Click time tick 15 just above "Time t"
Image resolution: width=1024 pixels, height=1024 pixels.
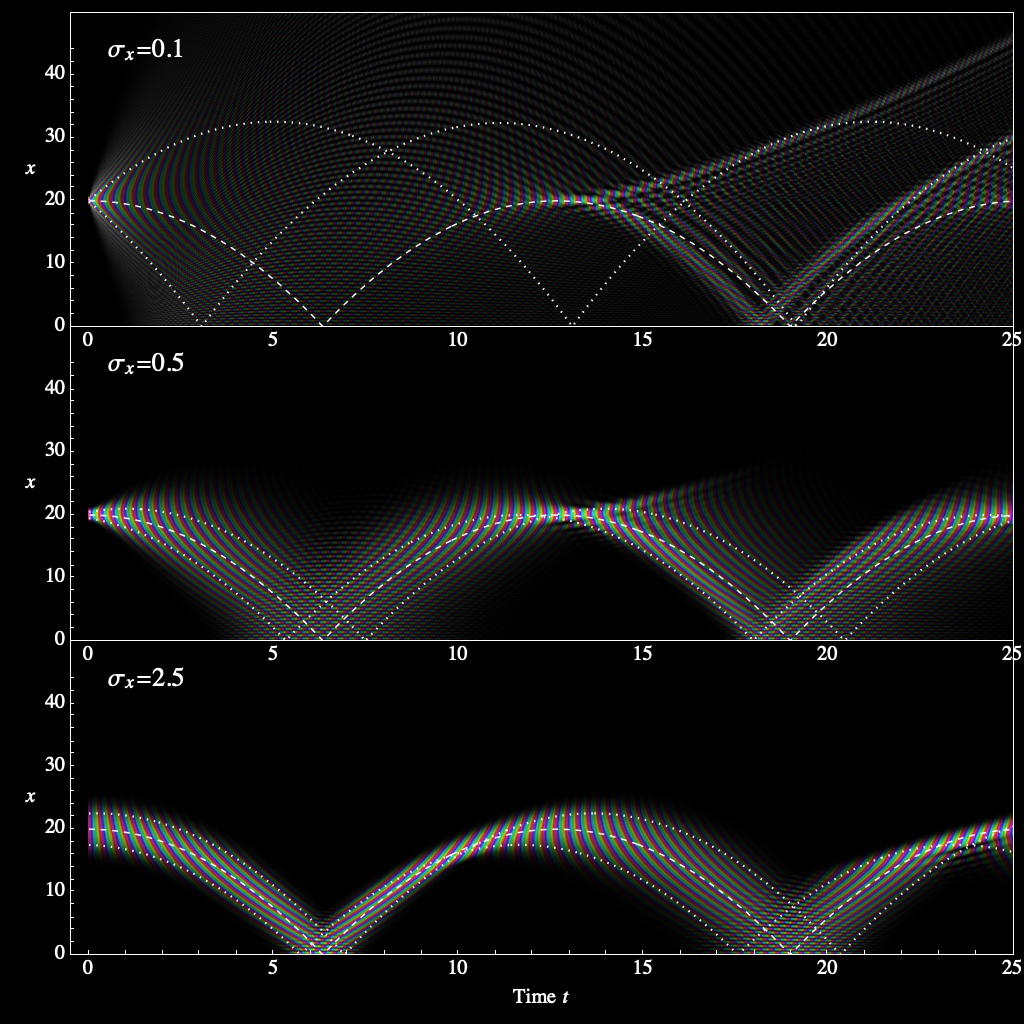coord(642,967)
